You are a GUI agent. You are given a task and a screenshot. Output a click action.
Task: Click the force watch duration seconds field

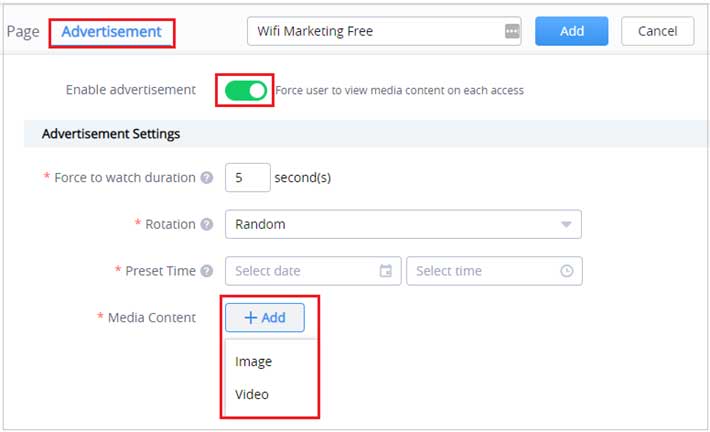(x=248, y=178)
